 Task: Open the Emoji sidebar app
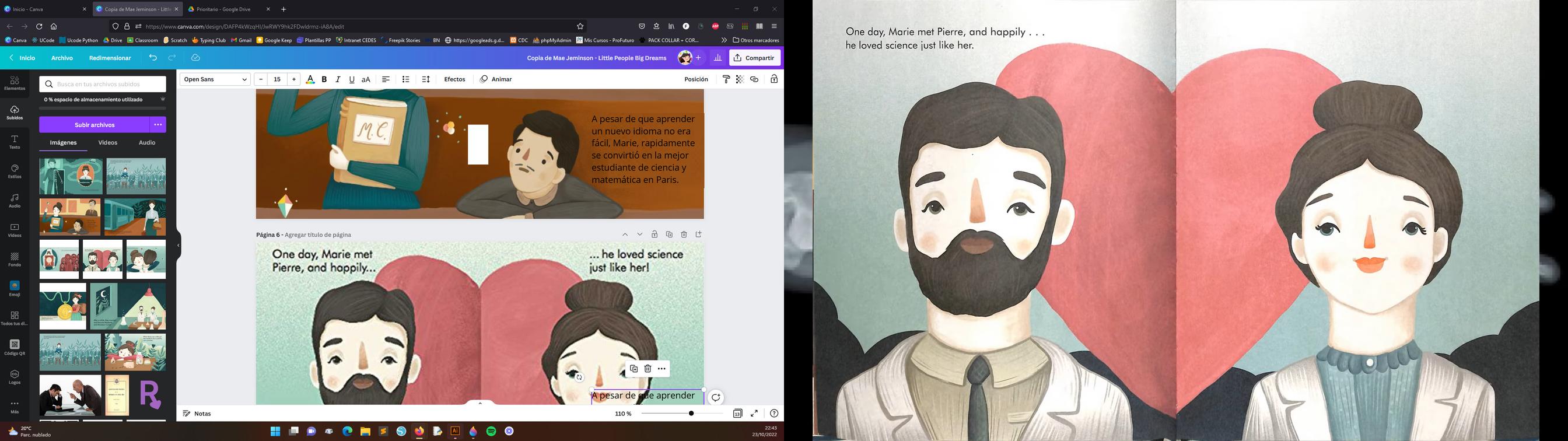click(15, 289)
